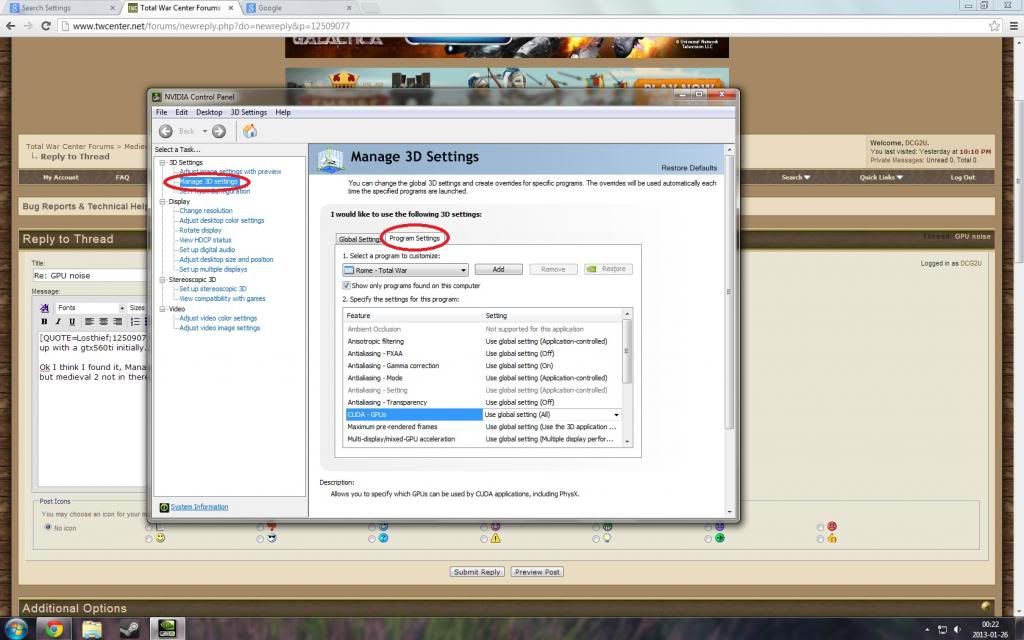Screen dimensions: 1024x640
Task: Click the NVIDIA Back navigation arrow
Action: [166, 131]
